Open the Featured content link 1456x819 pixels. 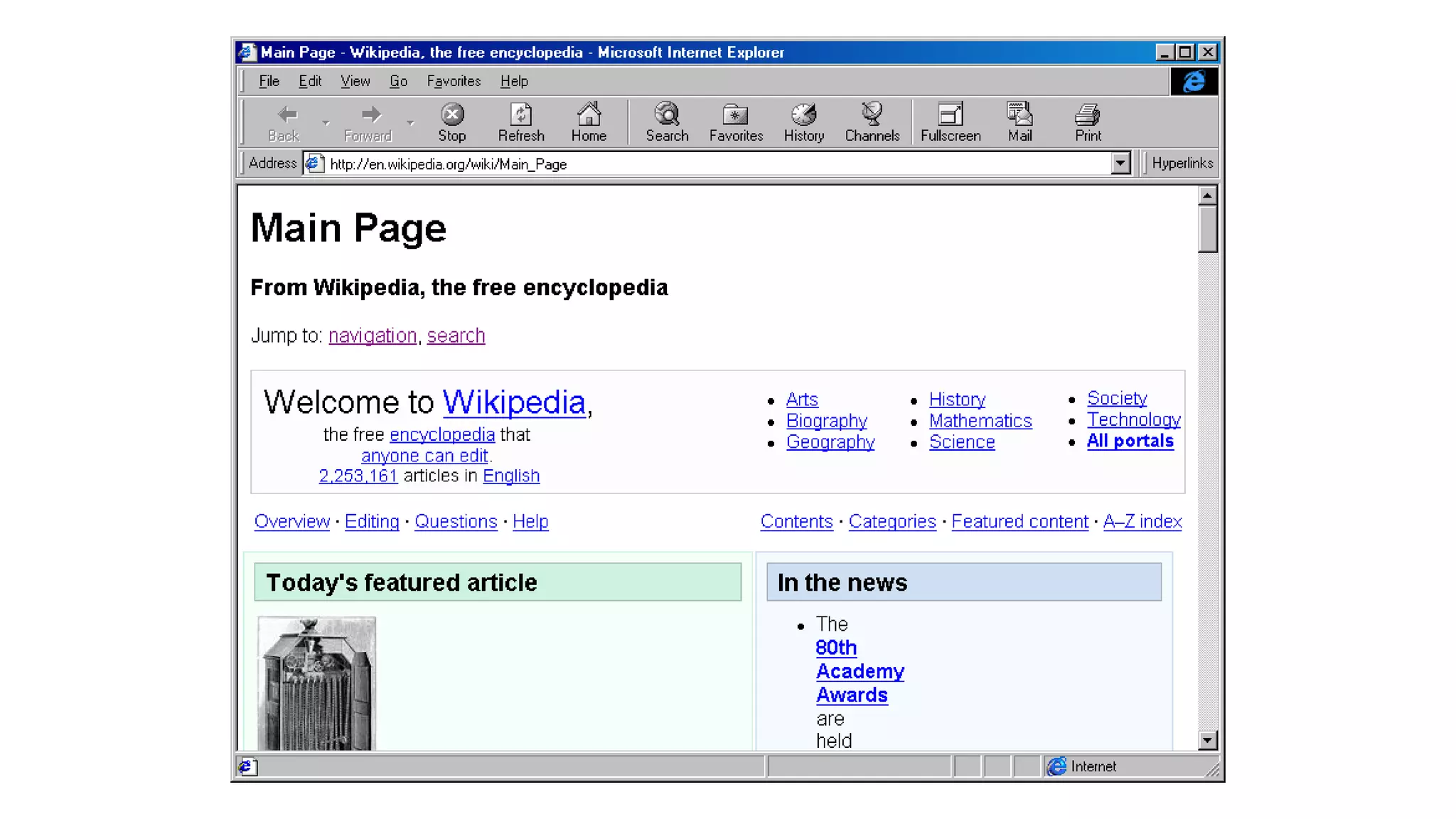[1019, 522]
